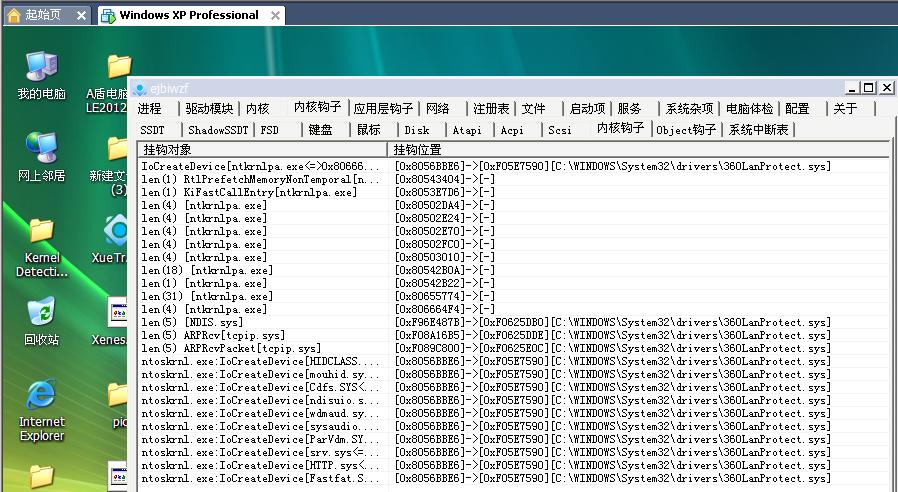The image size is (898, 492).
Task: Open 网上邻居 desktop icon
Action: point(41,157)
